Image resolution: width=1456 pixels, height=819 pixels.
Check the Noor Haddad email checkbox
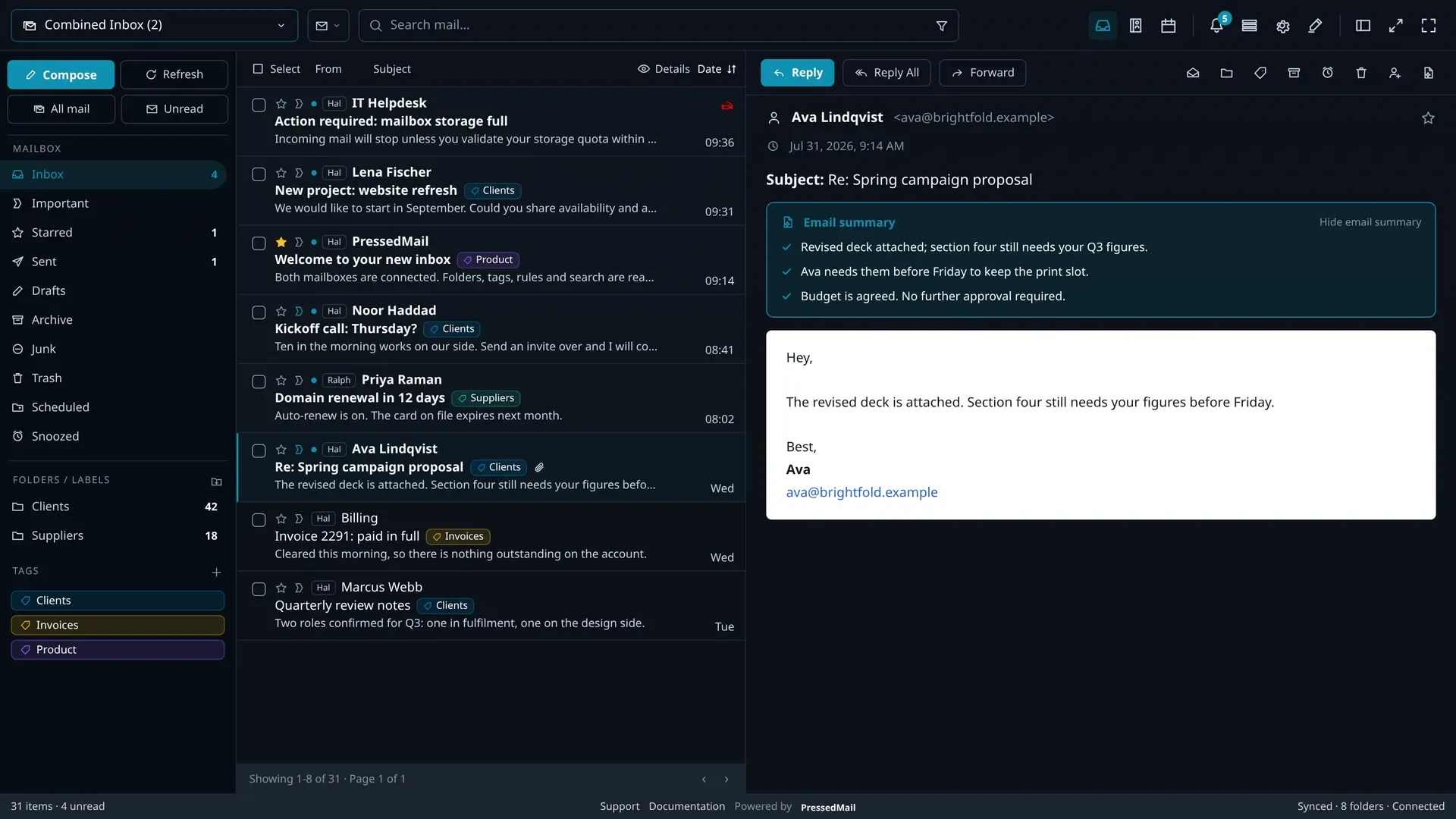tap(259, 312)
